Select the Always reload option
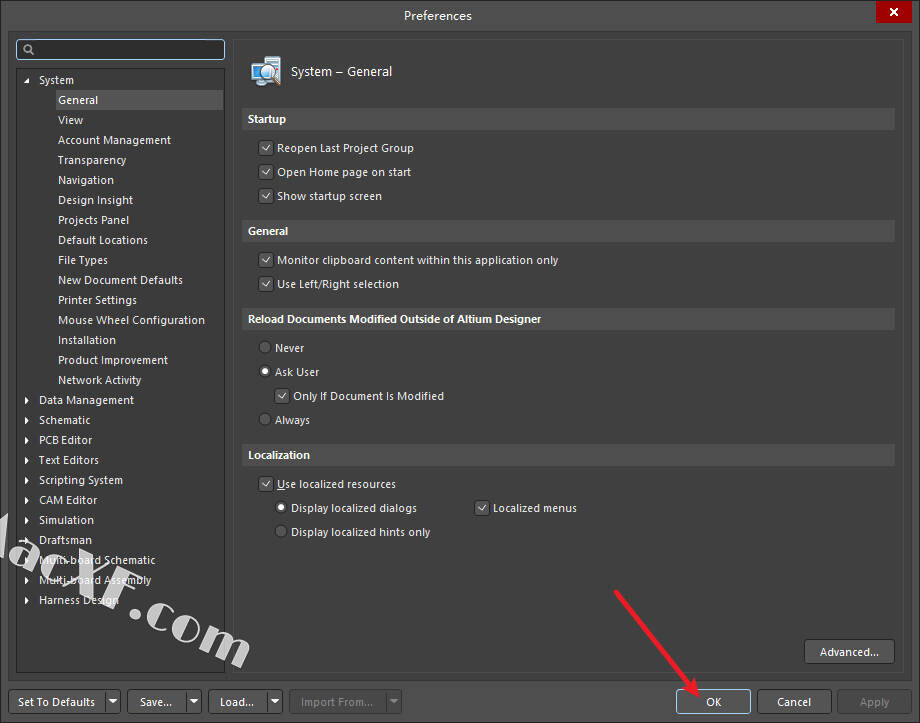The image size is (920, 723). 265,420
